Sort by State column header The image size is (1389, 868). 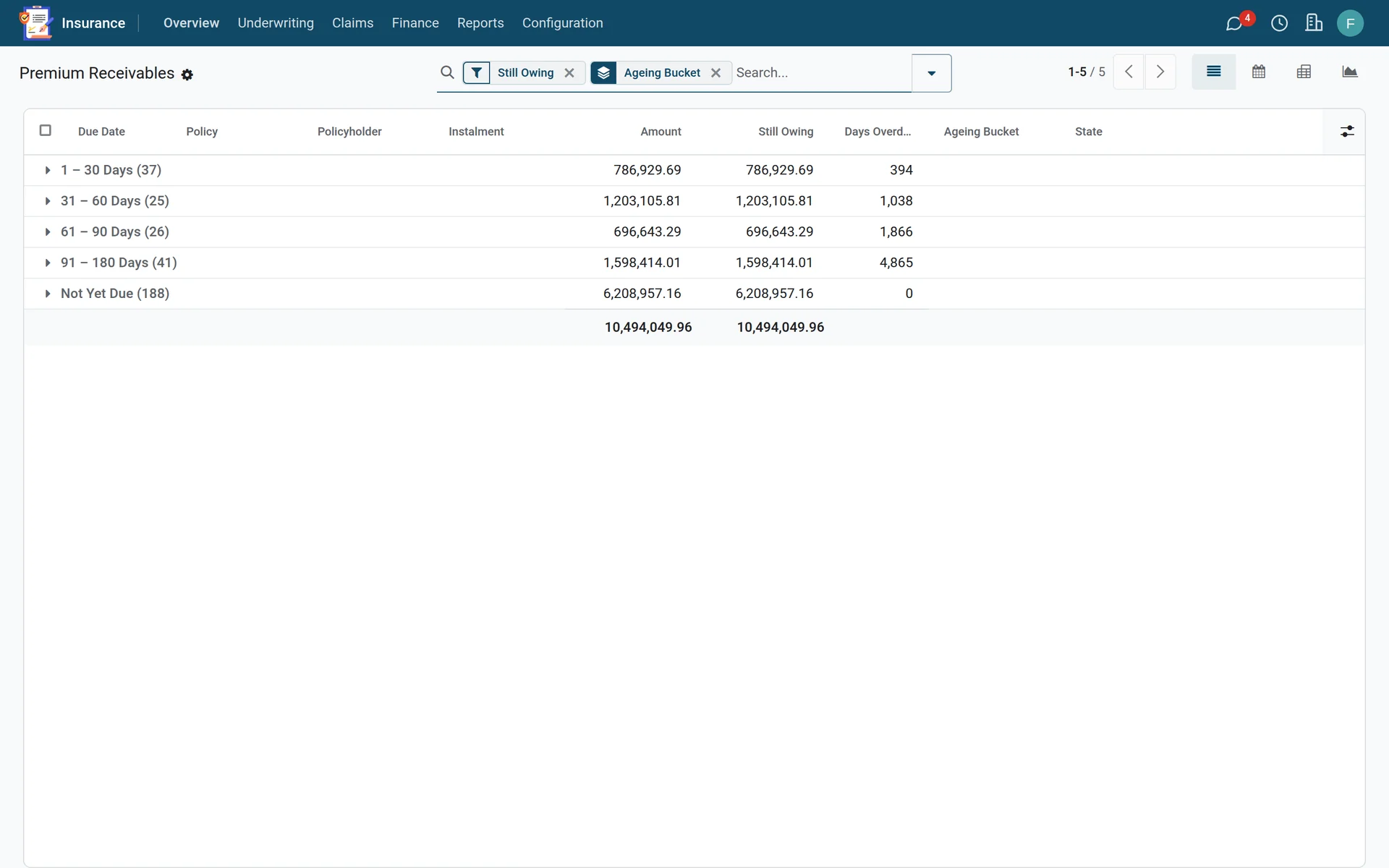click(1088, 132)
